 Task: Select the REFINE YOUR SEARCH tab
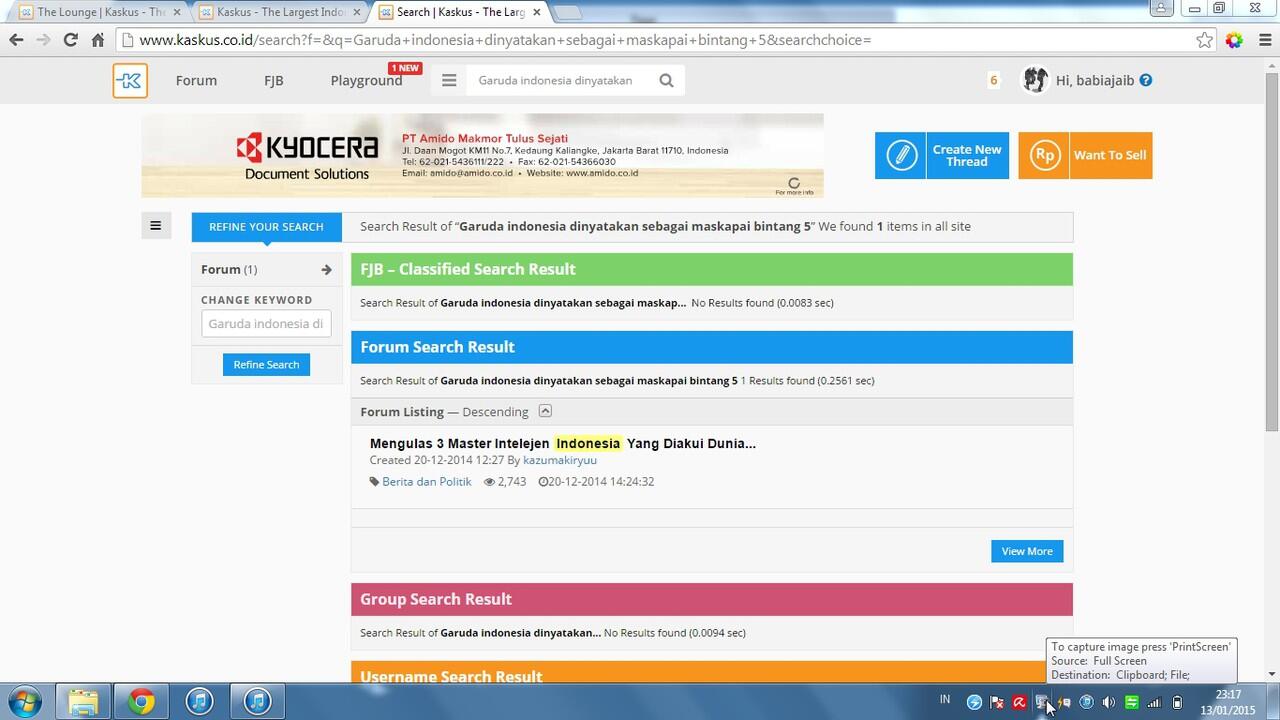(x=266, y=227)
